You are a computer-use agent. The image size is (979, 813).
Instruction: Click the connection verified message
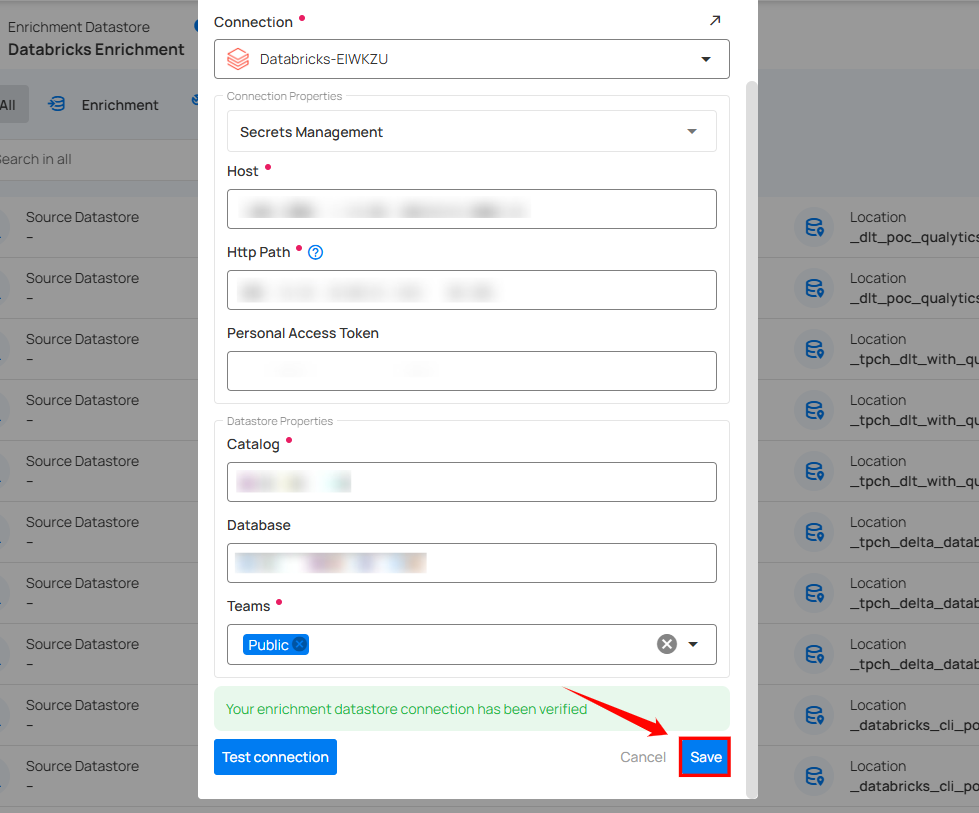471,709
